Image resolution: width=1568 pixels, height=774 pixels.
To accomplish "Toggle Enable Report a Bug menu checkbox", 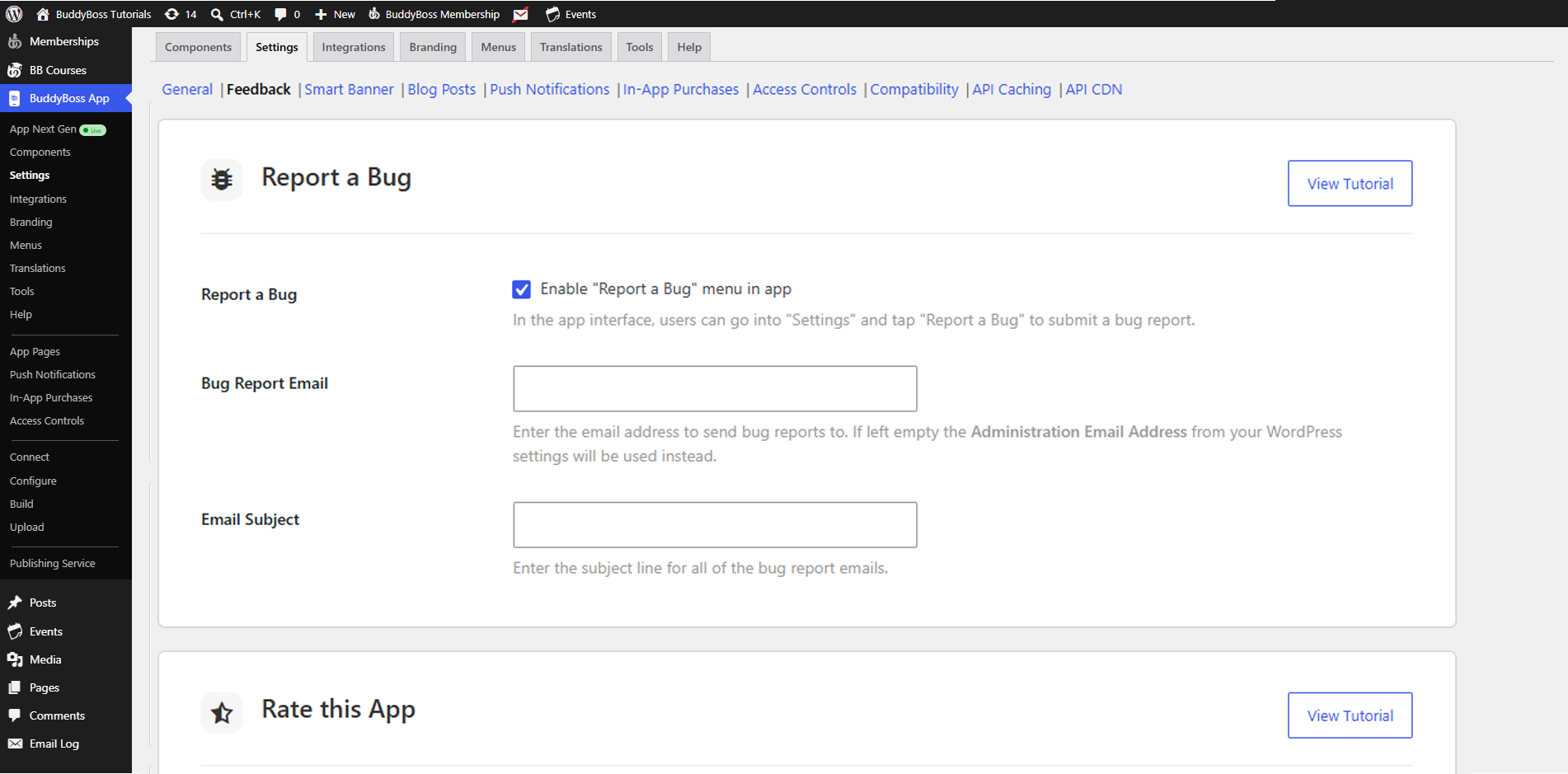I will [x=522, y=289].
